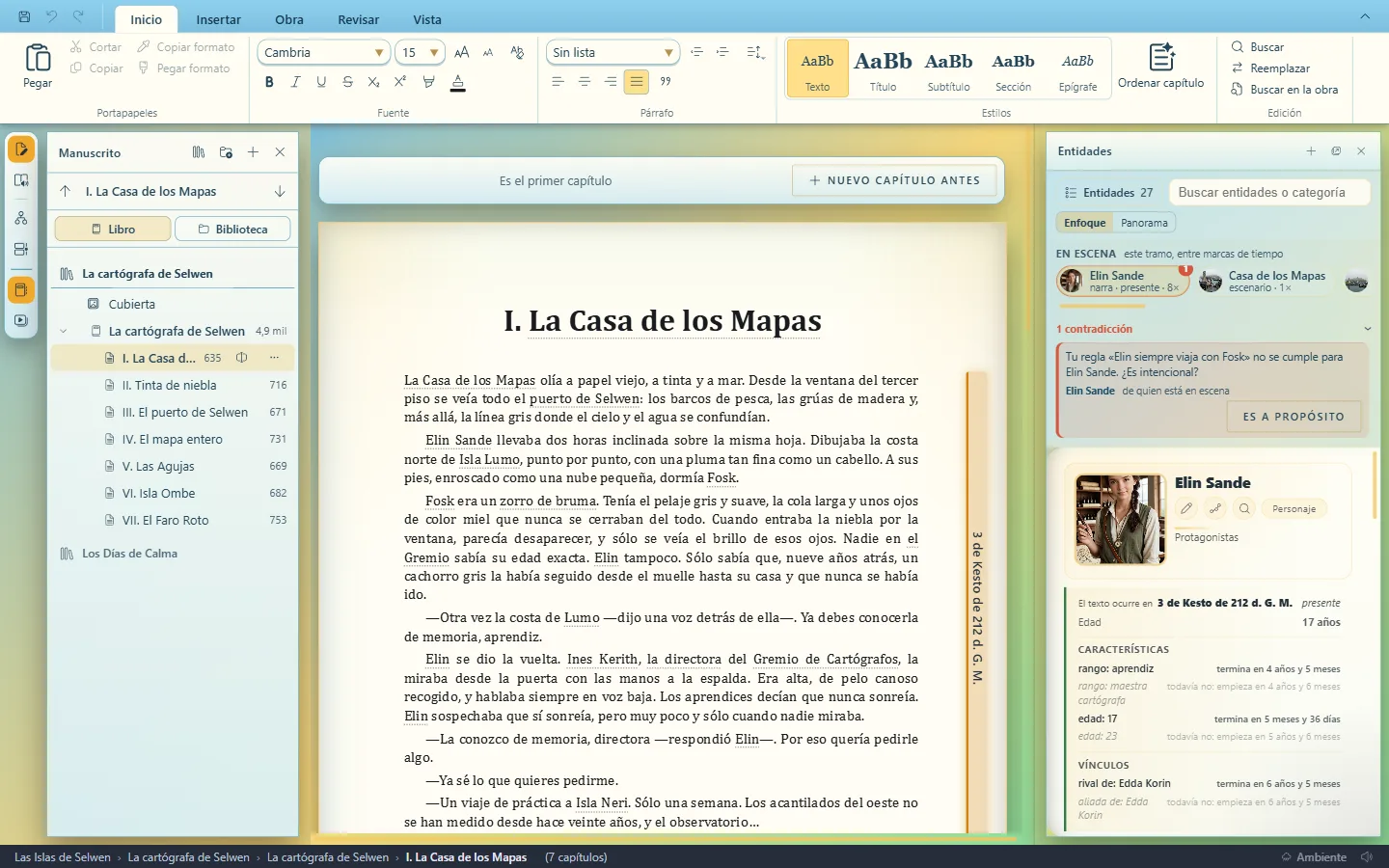
Task: Toggle underline formatting
Action: 321,82
